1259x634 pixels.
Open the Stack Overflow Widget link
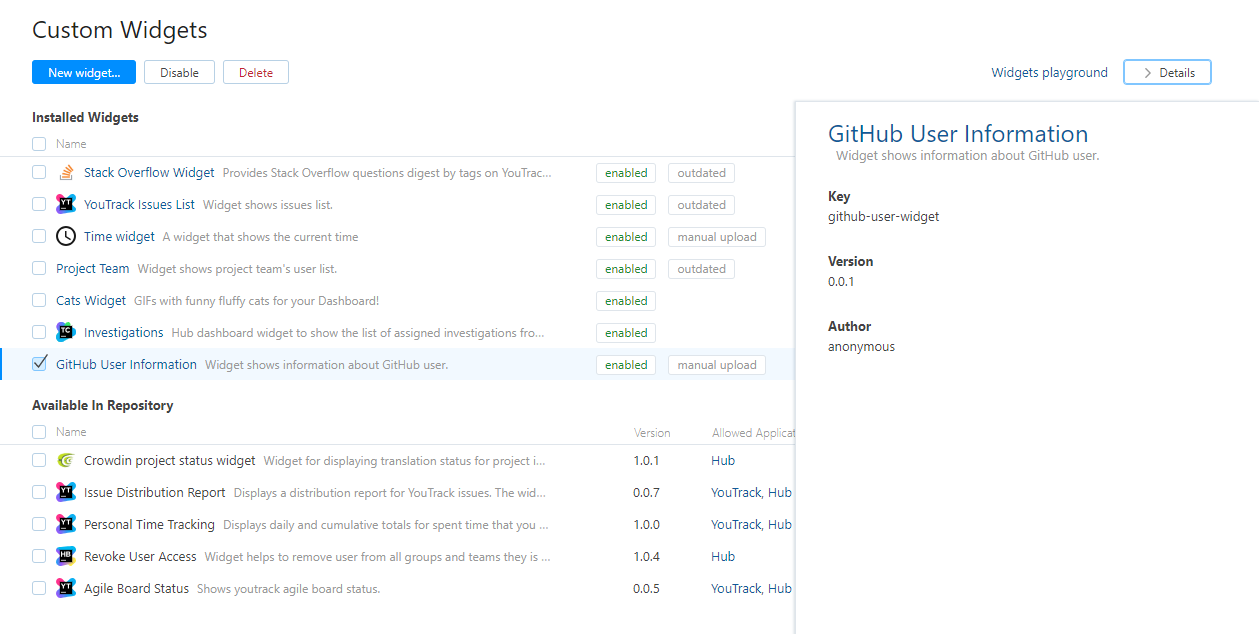click(x=149, y=173)
